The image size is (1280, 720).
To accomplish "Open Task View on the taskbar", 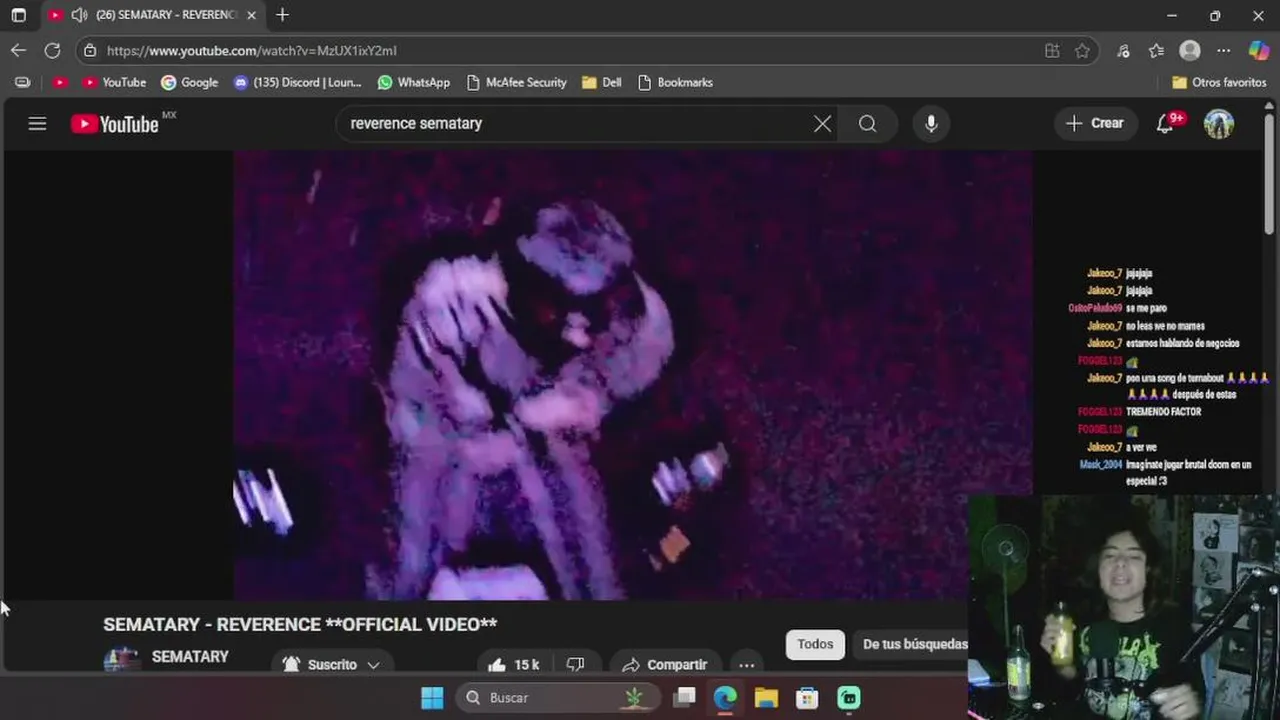I will coord(685,698).
